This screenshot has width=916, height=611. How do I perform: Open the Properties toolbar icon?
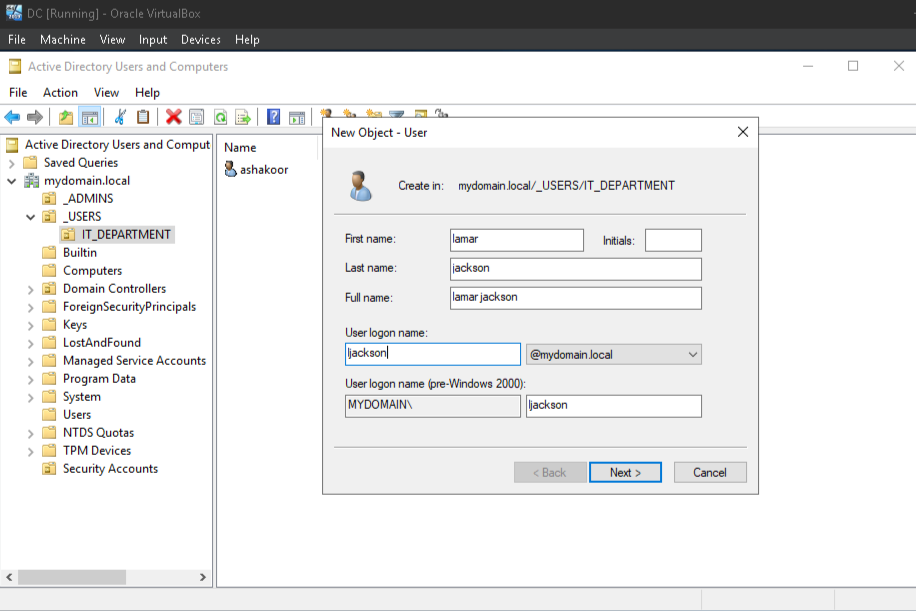tap(197, 117)
